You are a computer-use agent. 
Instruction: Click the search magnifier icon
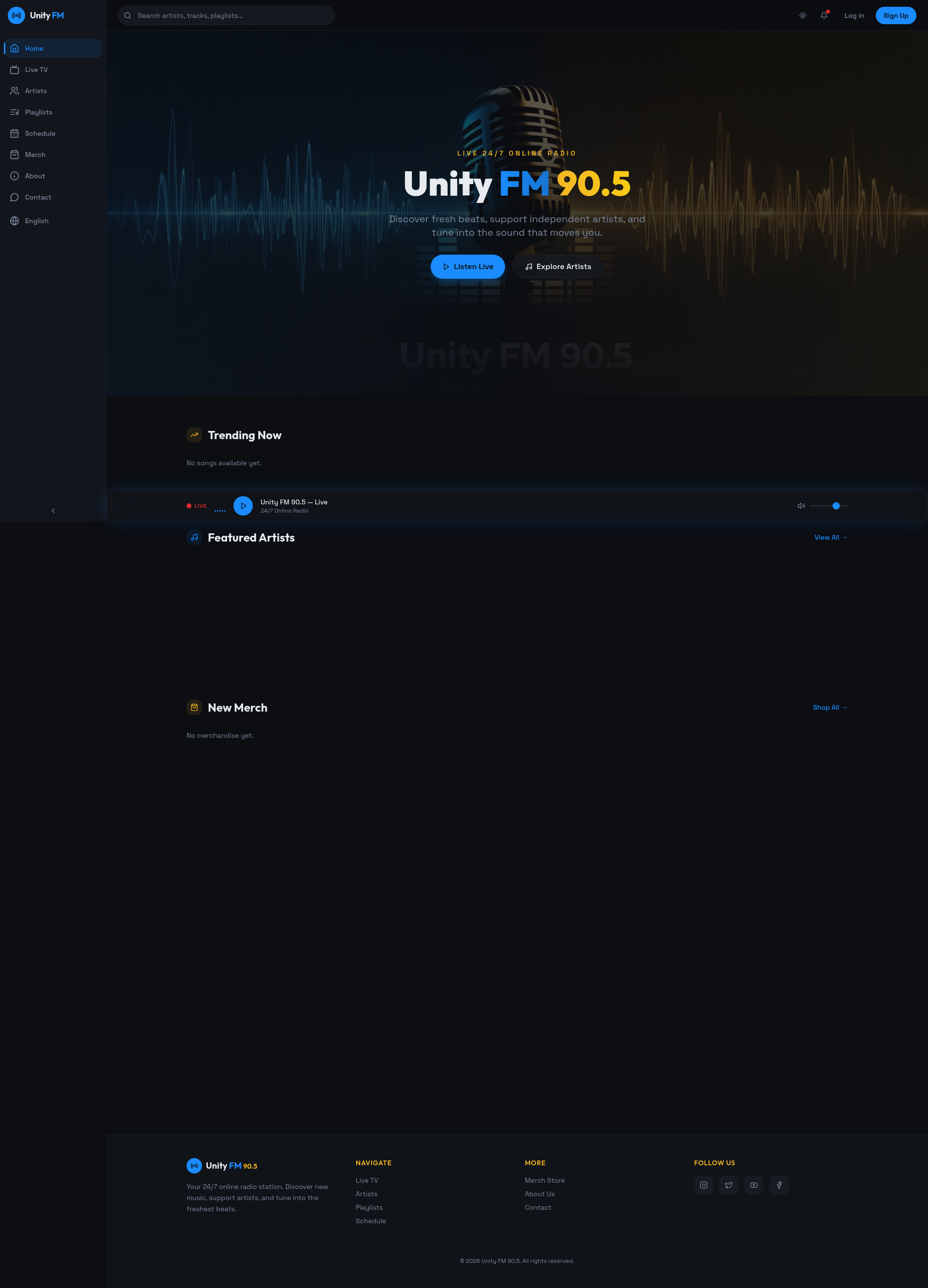(128, 16)
